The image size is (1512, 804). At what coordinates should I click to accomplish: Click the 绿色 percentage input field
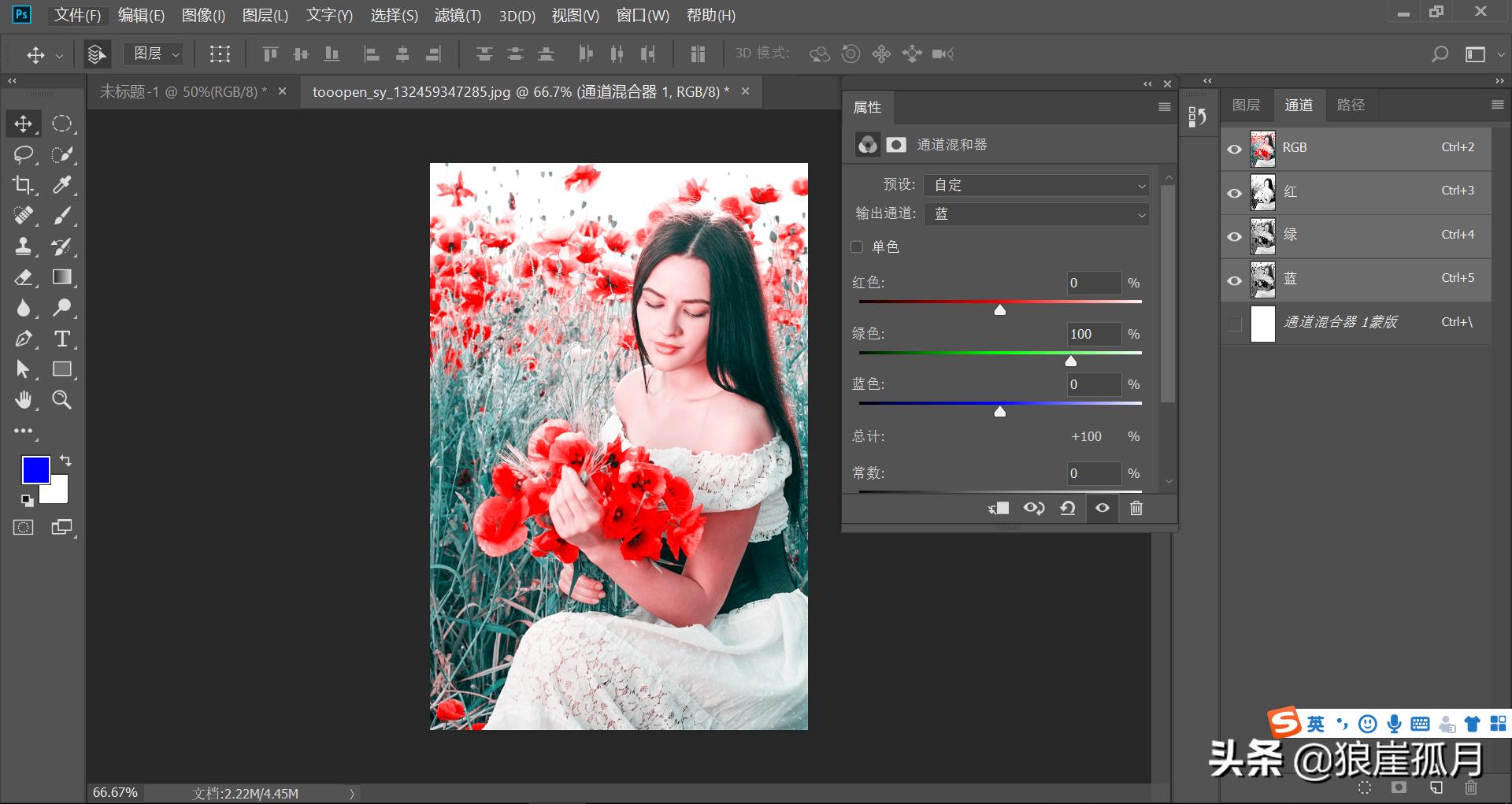pyautogui.click(x=1093, y=334)
